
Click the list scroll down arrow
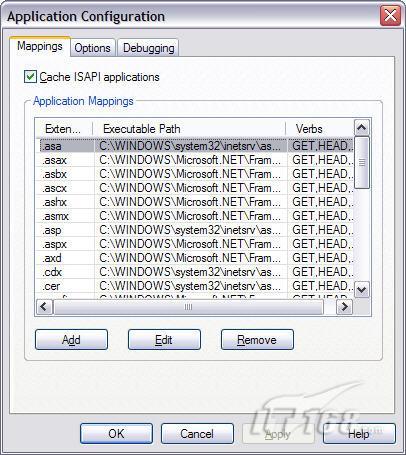point(362,289)
